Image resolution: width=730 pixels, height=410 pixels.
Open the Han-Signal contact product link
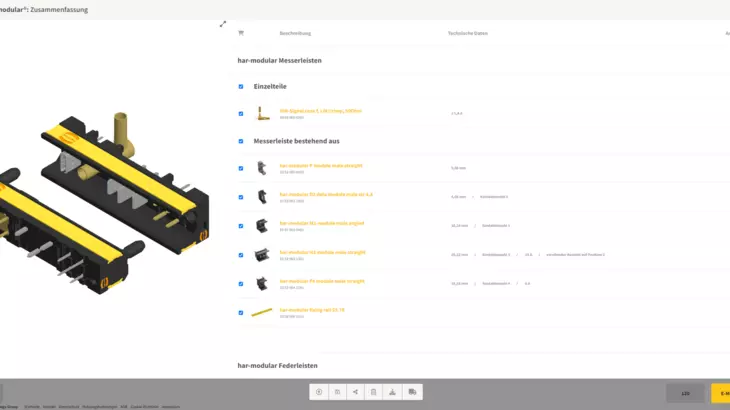[x=320, y=111]
